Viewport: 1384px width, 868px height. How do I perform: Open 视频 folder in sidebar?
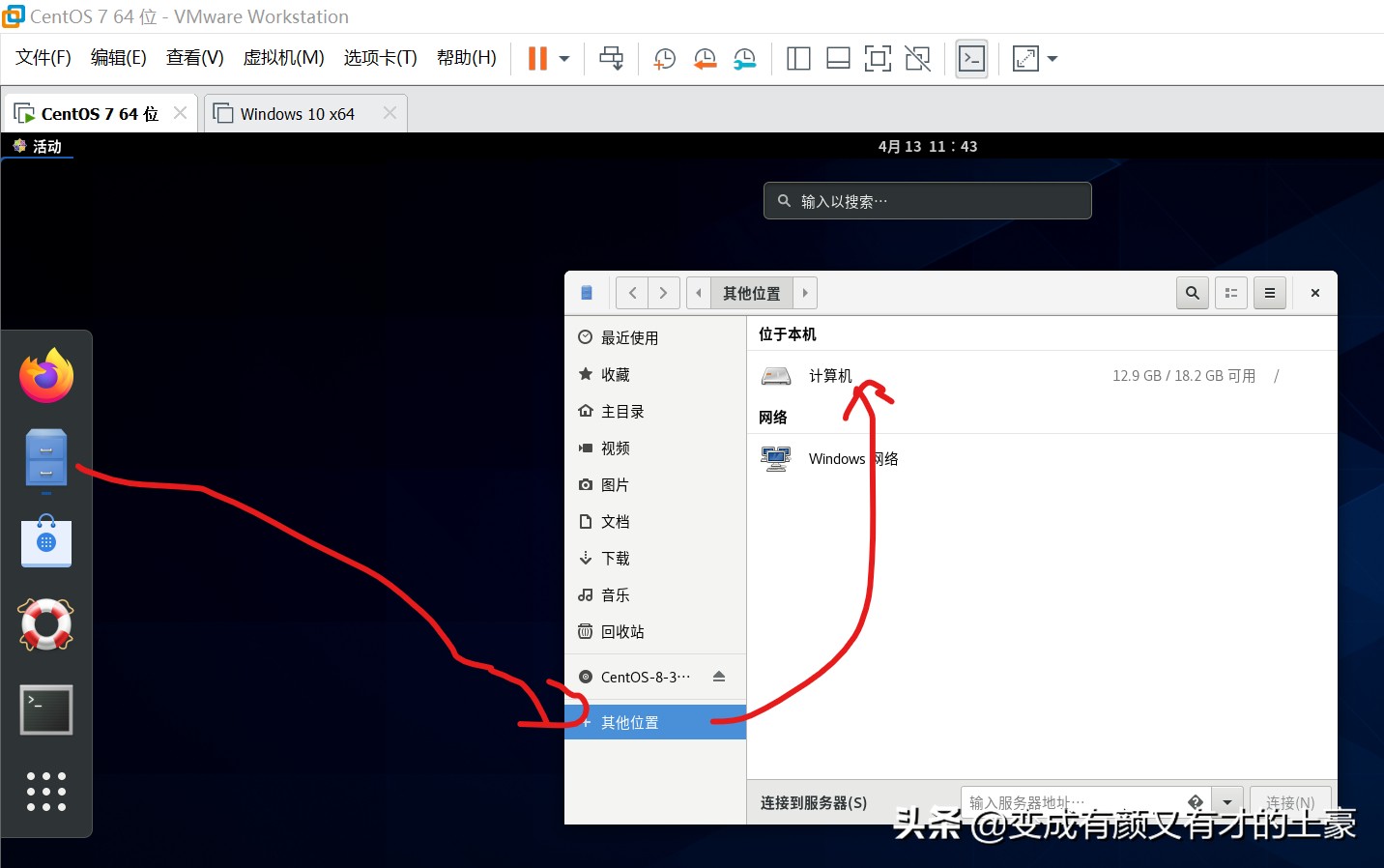pyautogui.click(x=655, y=448)
